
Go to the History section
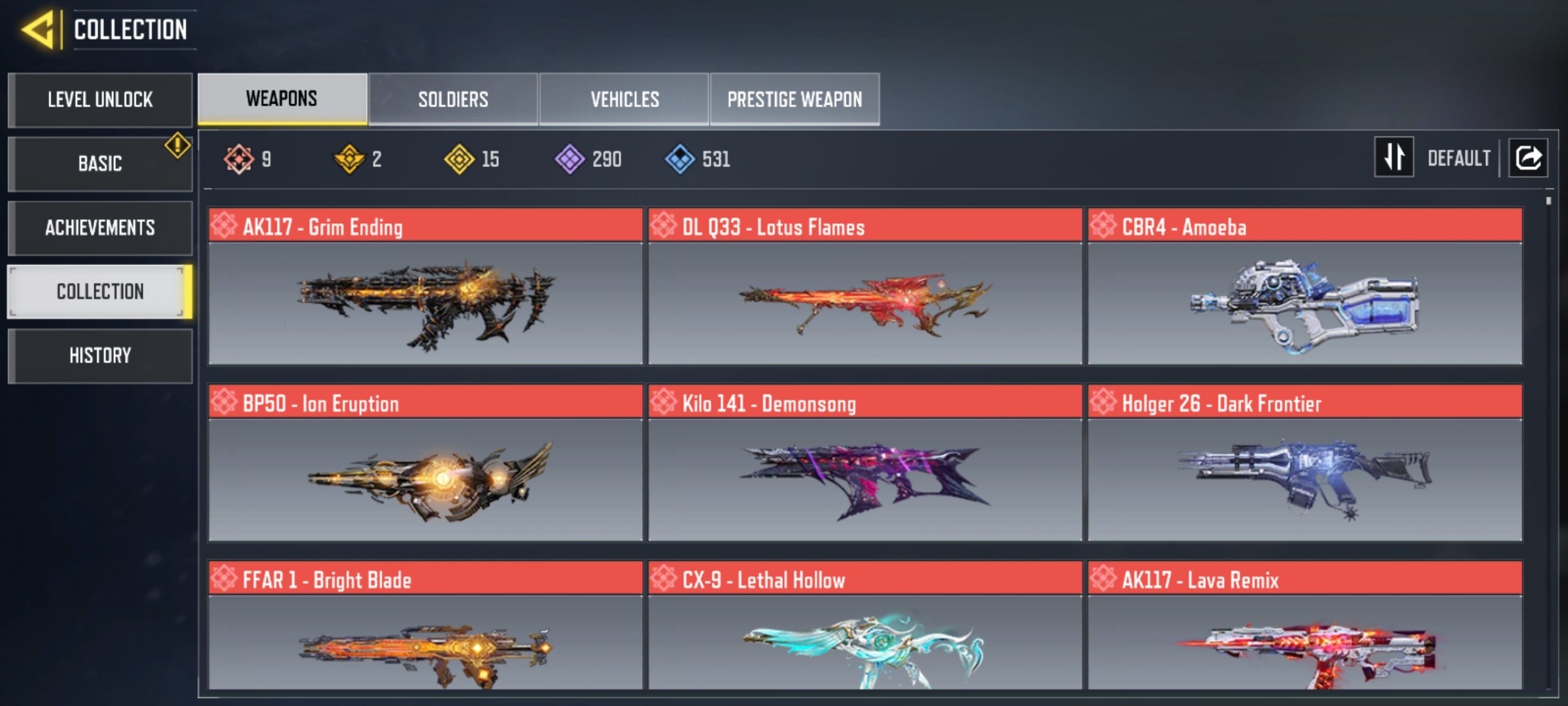point(100,355)
